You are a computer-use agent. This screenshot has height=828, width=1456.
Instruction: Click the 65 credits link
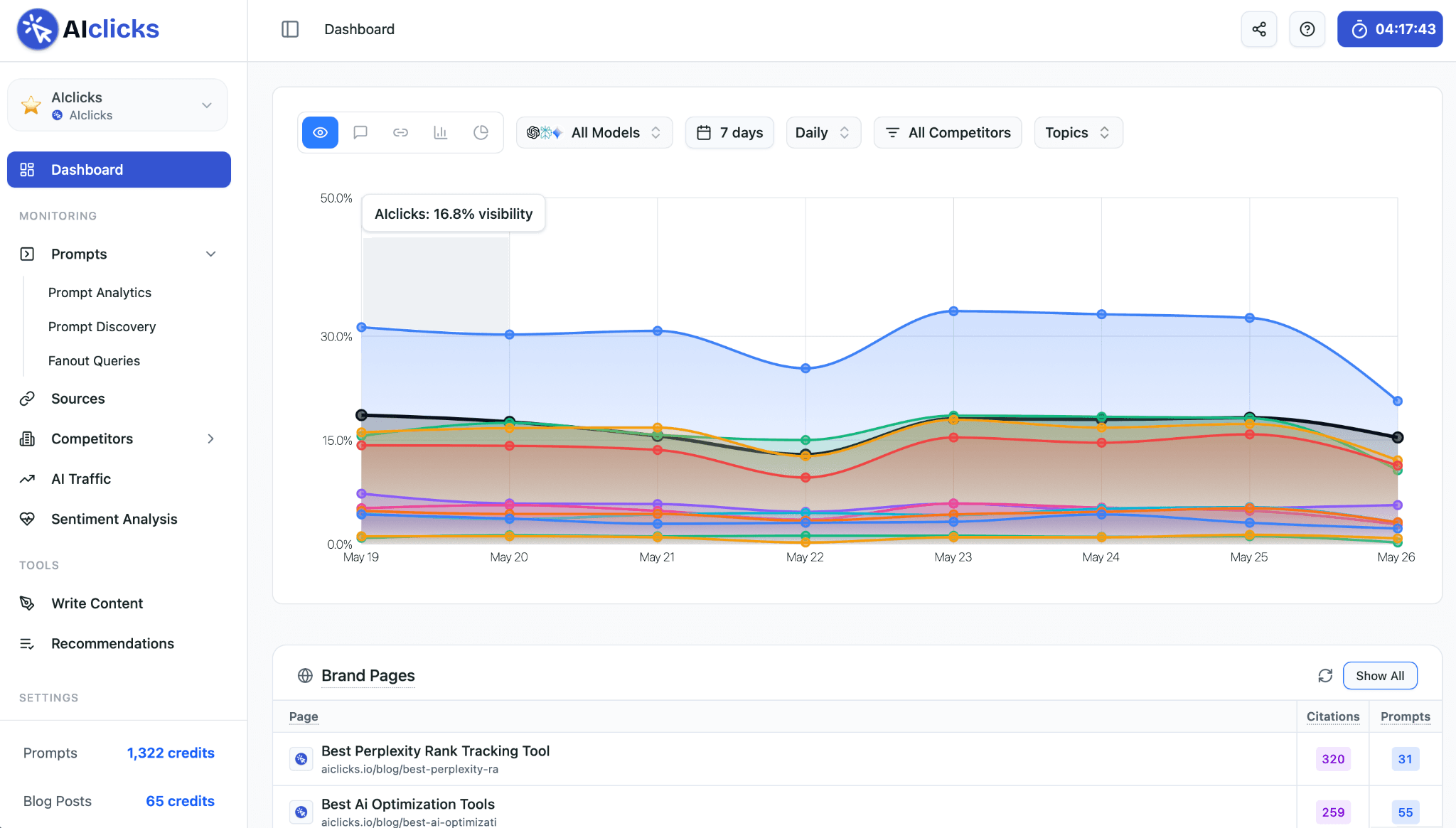tap(180, 802)
